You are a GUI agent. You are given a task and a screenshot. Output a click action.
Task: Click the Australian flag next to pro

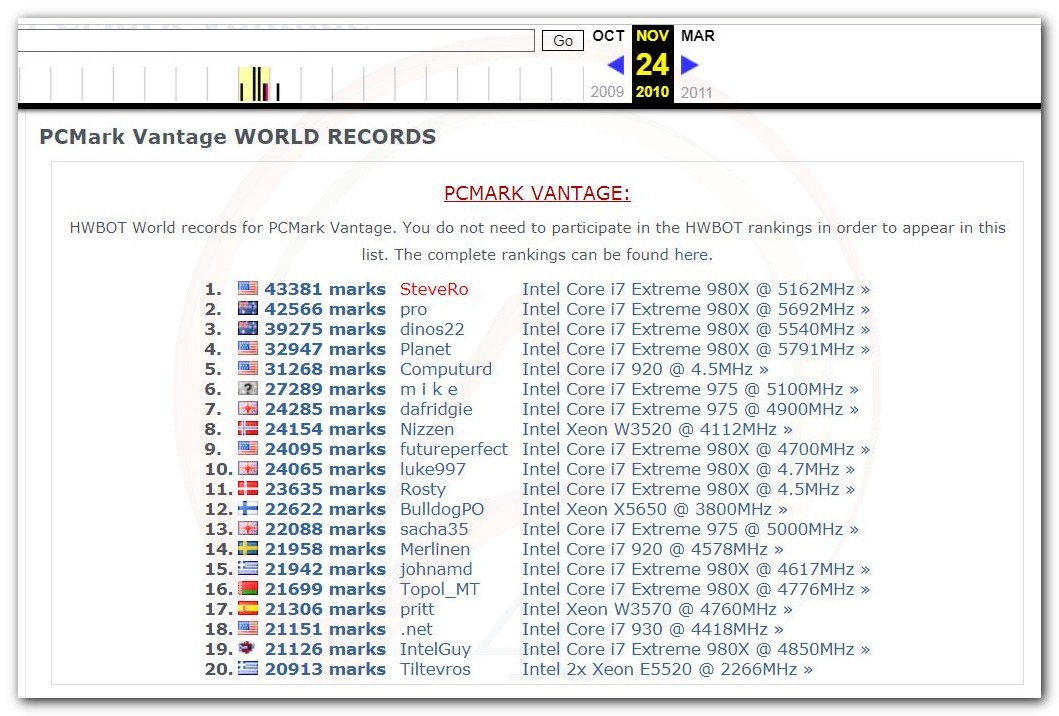248,309
